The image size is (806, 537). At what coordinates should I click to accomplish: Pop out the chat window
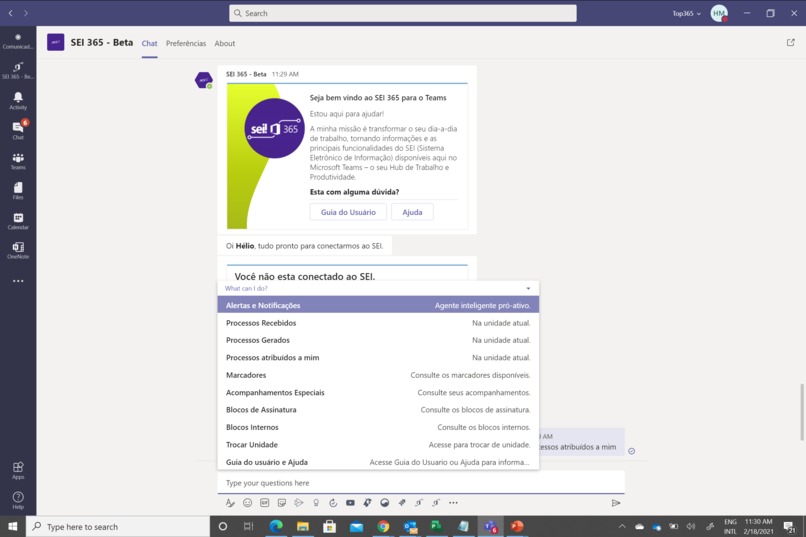[x=791, y=43]
